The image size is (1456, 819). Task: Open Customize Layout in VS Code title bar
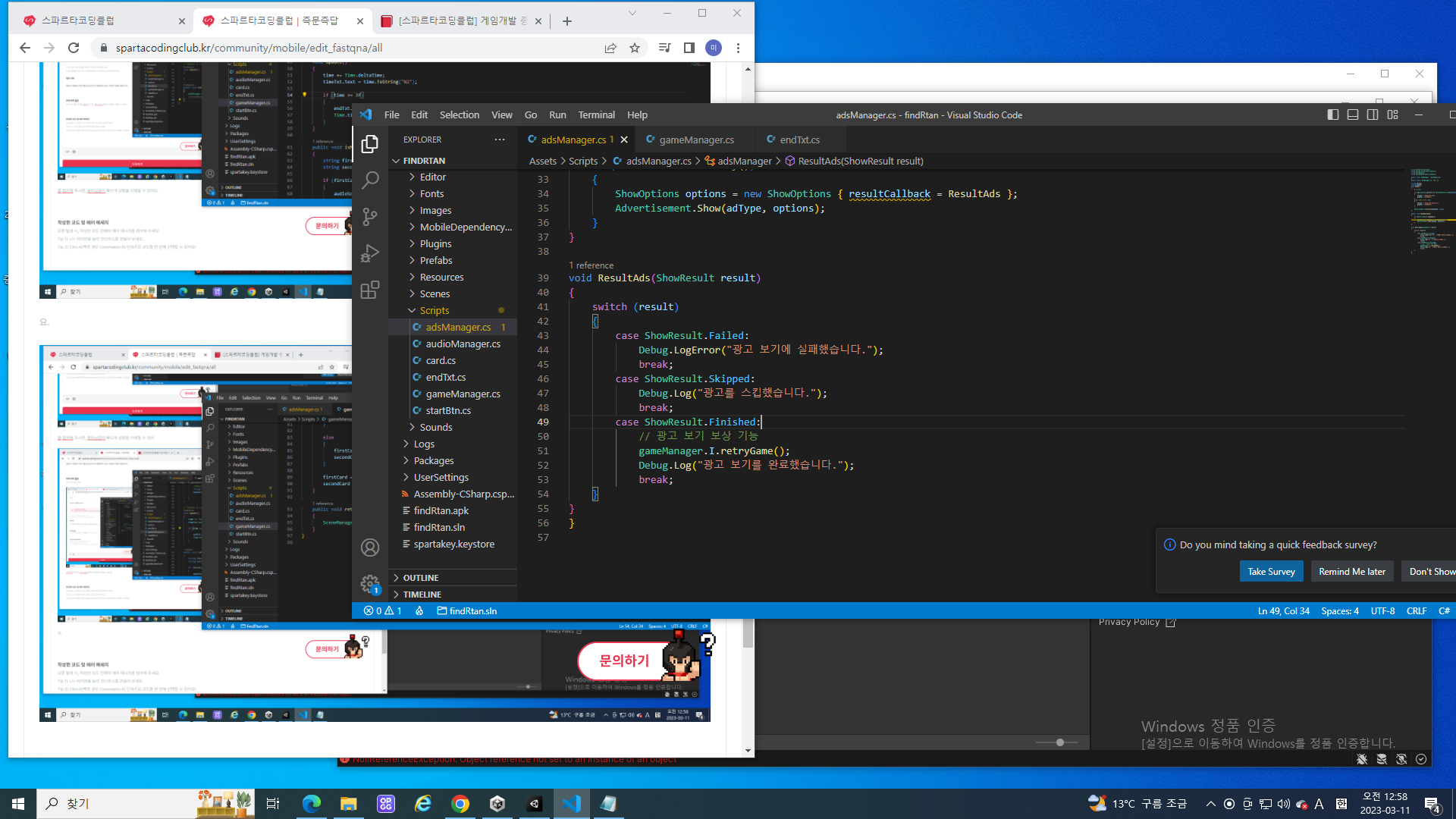pyautogui.click(x=1392, y=115)
